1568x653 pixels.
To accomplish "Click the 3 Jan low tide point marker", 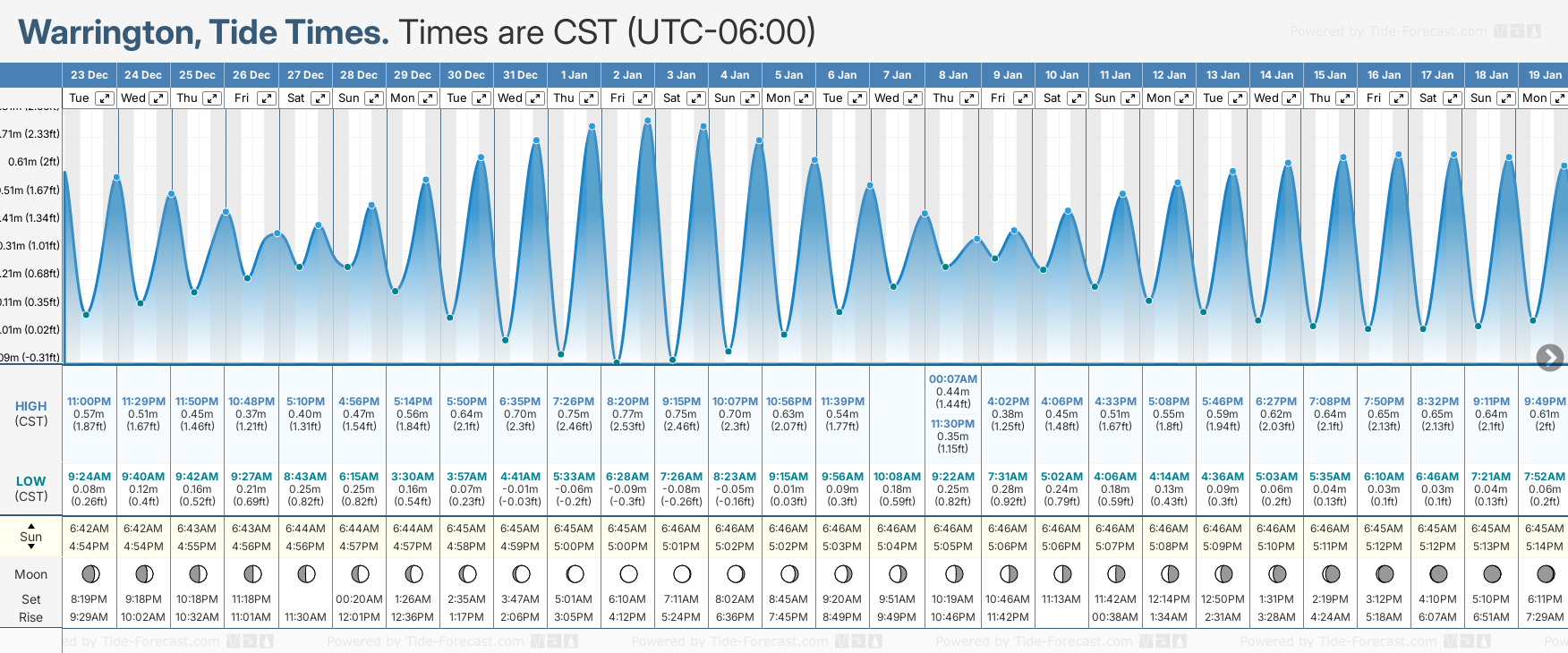I will coord(672,360).
